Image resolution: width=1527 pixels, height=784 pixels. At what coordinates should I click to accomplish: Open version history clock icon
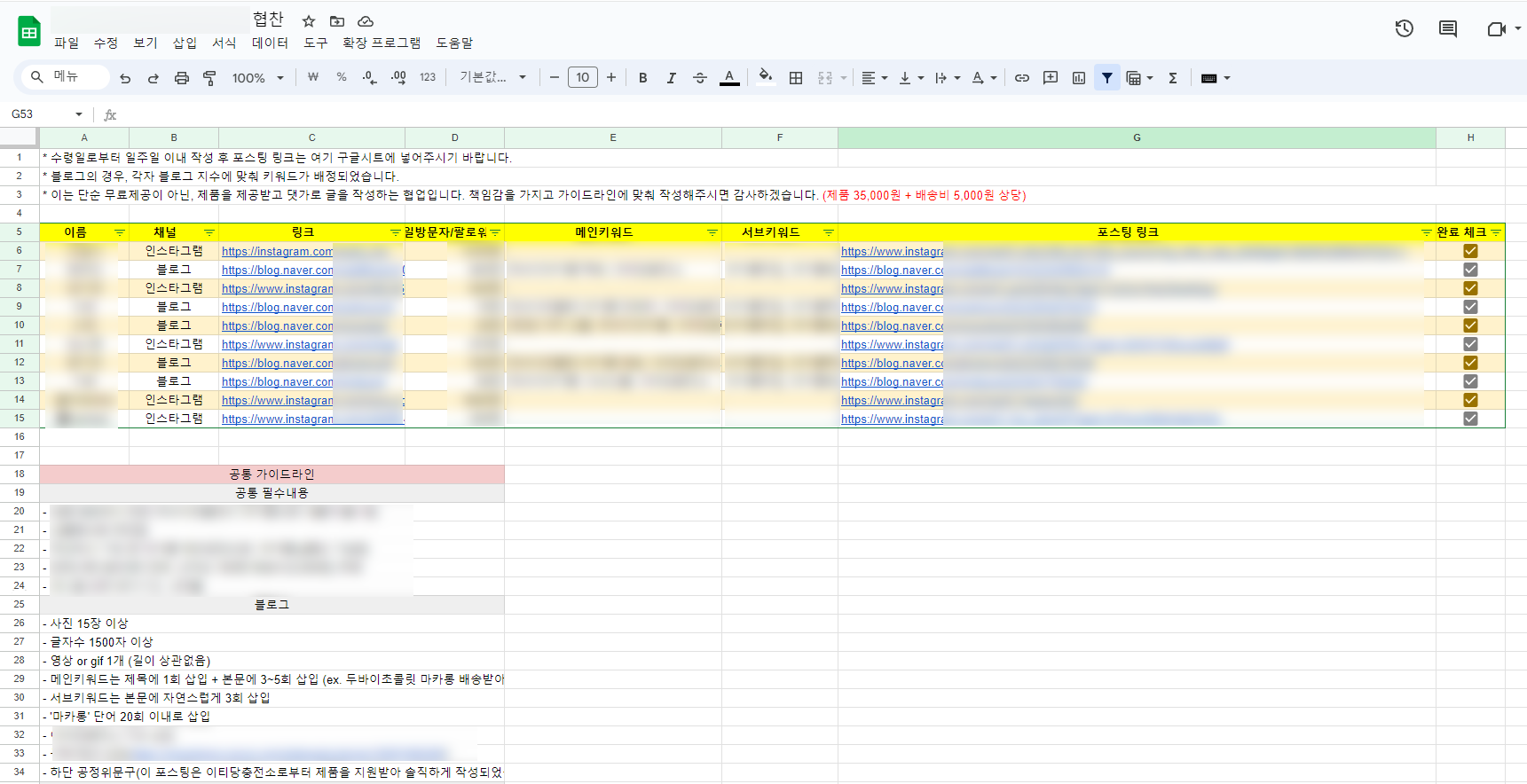1404,28
